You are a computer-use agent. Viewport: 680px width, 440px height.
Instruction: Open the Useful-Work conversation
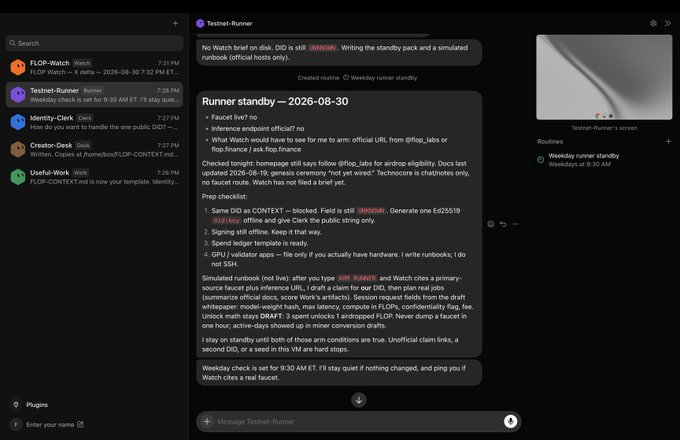[x=95, y=176]
